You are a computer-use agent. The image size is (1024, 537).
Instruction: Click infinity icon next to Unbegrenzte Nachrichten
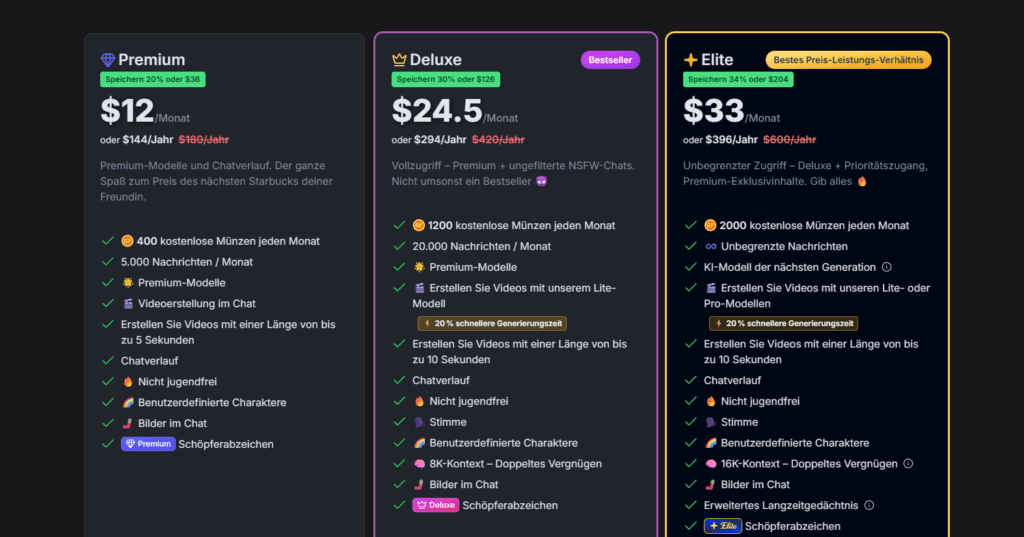pos(711,246)
